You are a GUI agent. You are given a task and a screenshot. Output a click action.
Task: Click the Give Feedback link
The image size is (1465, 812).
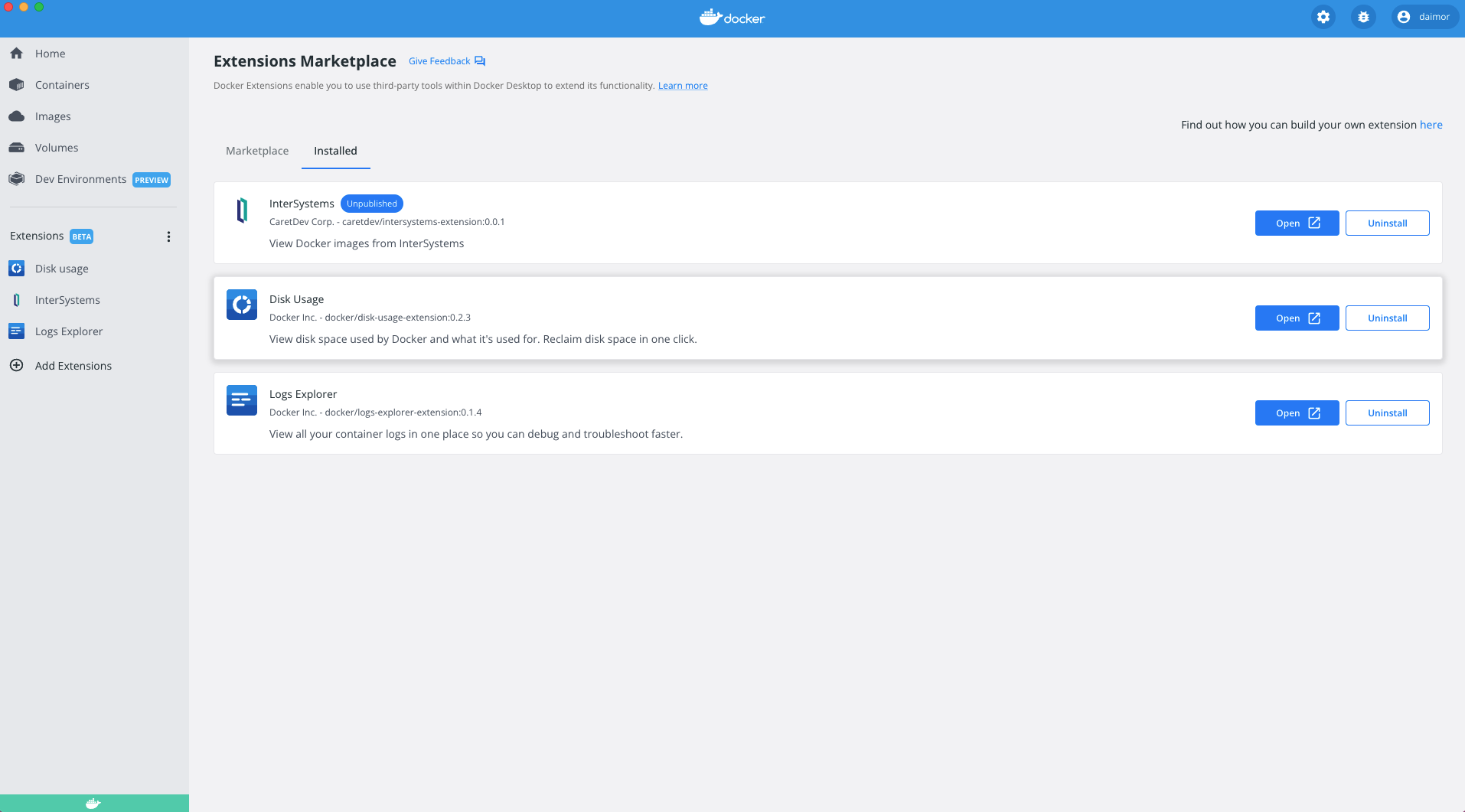tap(439, 61)
